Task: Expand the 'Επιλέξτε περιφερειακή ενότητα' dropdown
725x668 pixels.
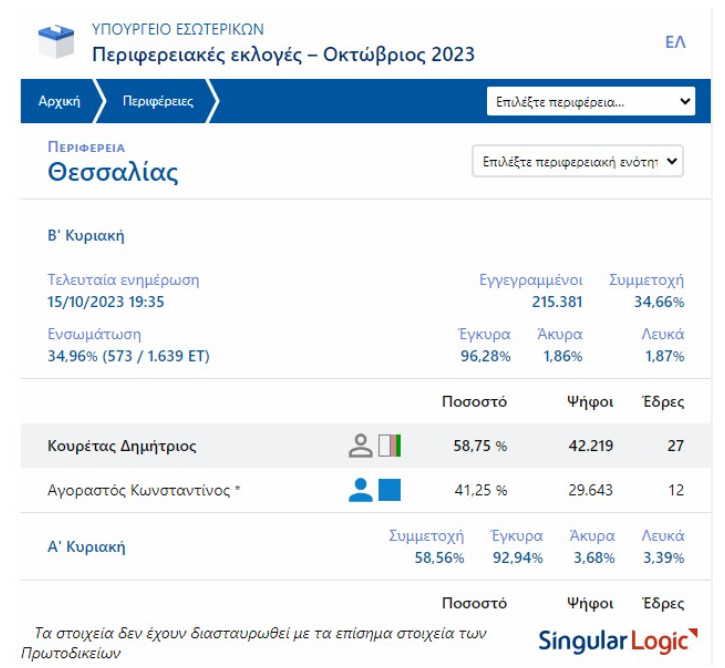Action: pos(577,161)
